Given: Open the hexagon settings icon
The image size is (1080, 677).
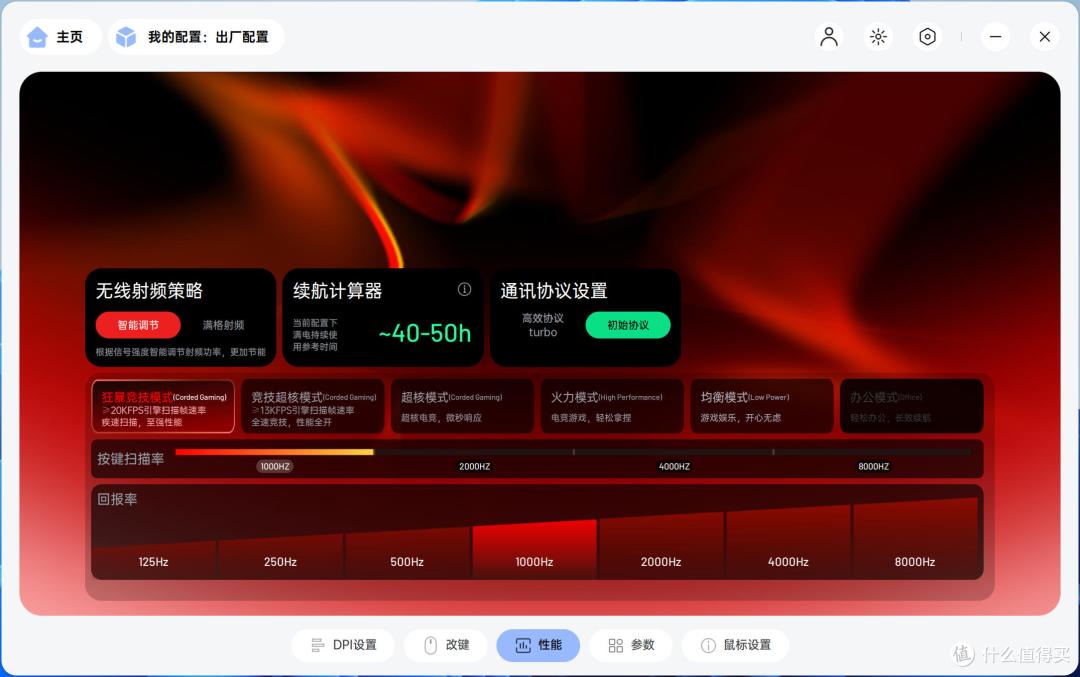Looking at the screenshot, I should 928,37.
